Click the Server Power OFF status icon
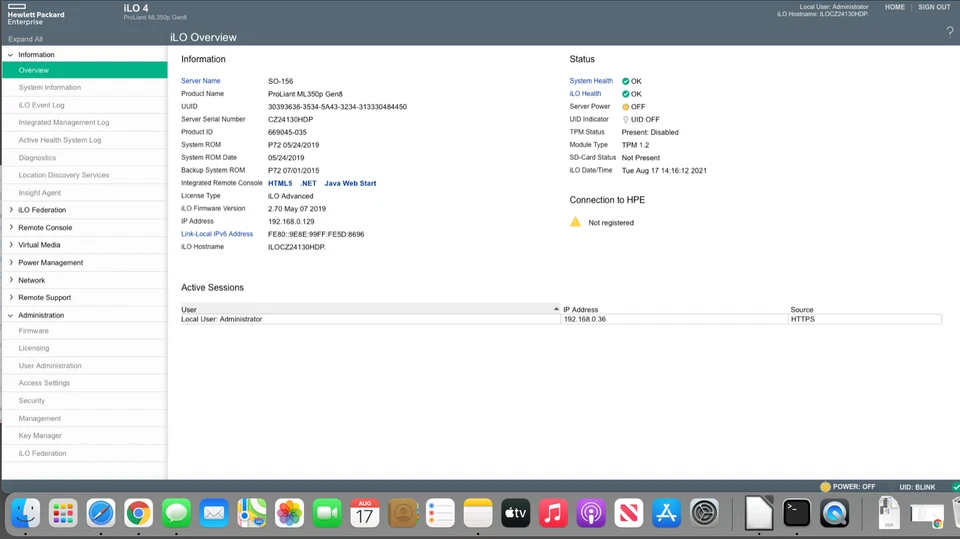The height and width of the screenshot is (539, 960). pos(626,107)
